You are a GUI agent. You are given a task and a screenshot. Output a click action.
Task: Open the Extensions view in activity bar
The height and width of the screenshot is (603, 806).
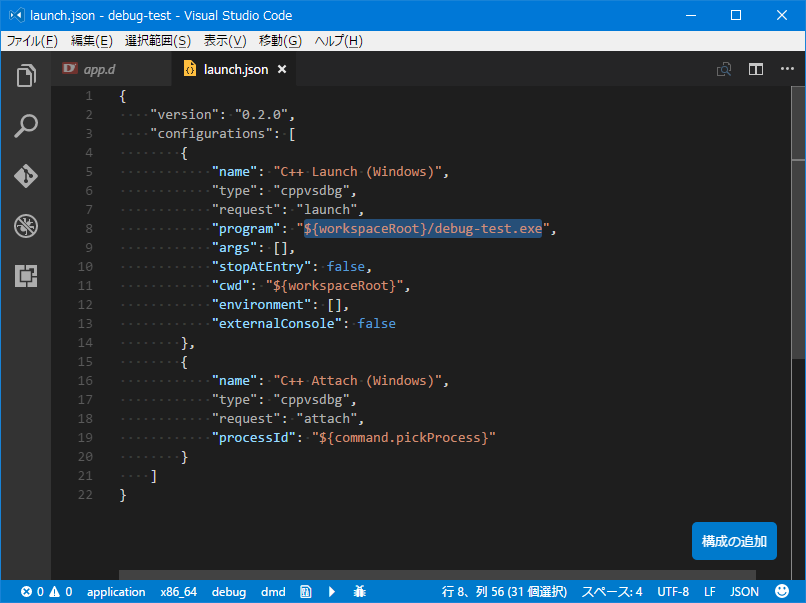(26, 276)
